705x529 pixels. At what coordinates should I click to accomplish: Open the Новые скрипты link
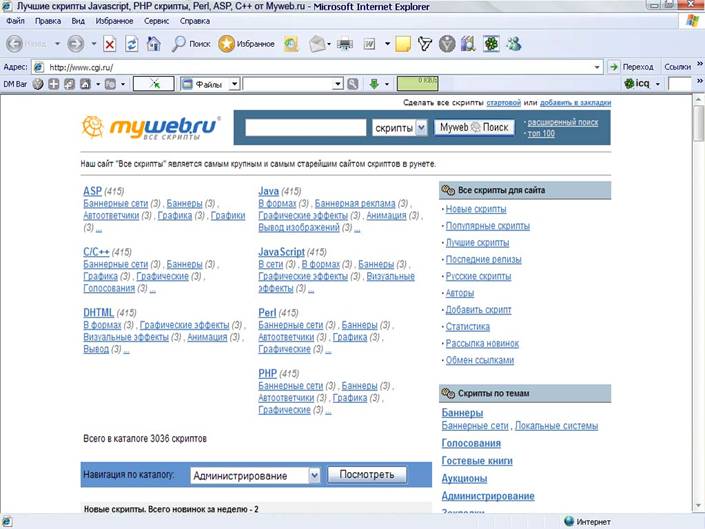(476, 209)
